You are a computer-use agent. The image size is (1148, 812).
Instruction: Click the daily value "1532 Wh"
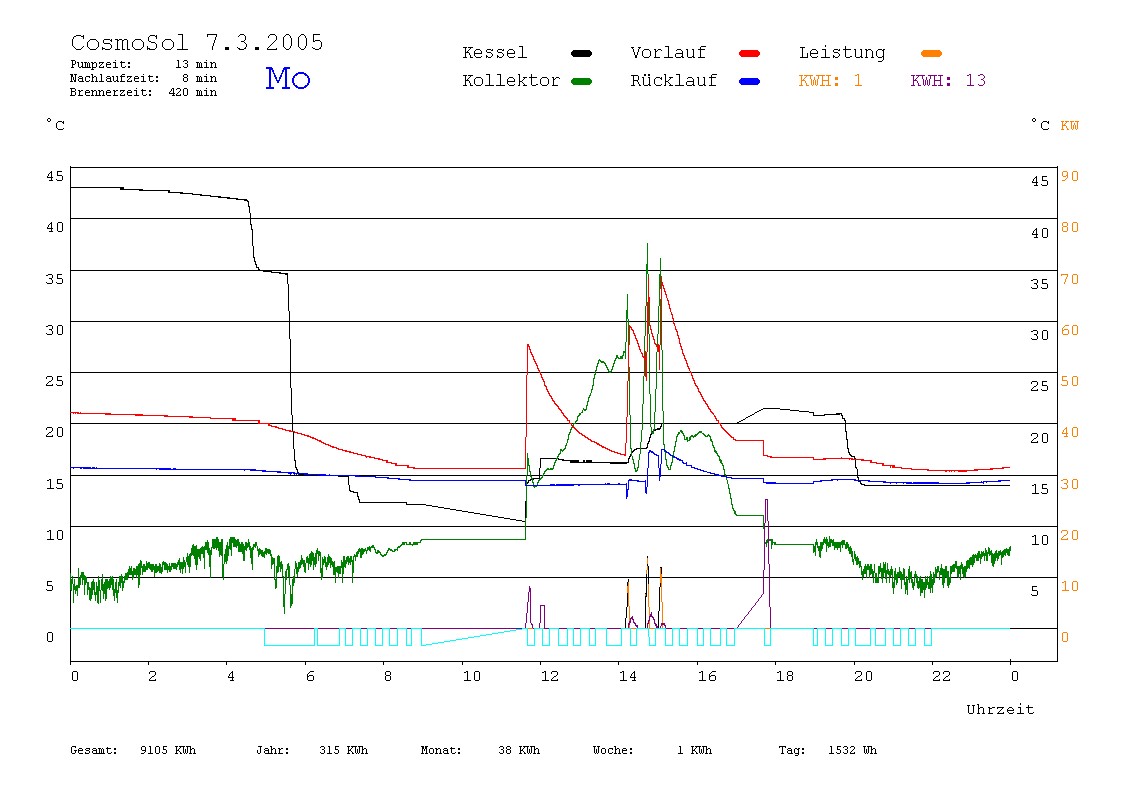point(852,750)
